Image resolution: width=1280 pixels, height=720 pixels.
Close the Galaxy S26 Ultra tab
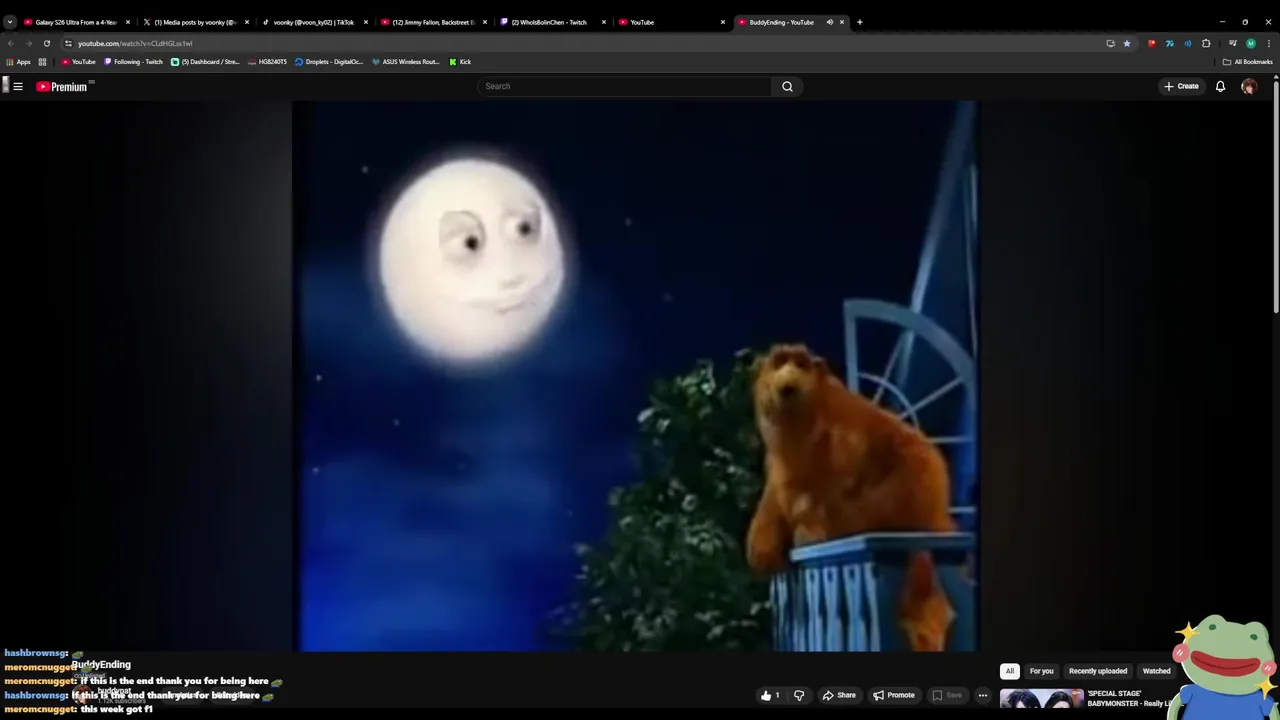[x=127, y=22]
